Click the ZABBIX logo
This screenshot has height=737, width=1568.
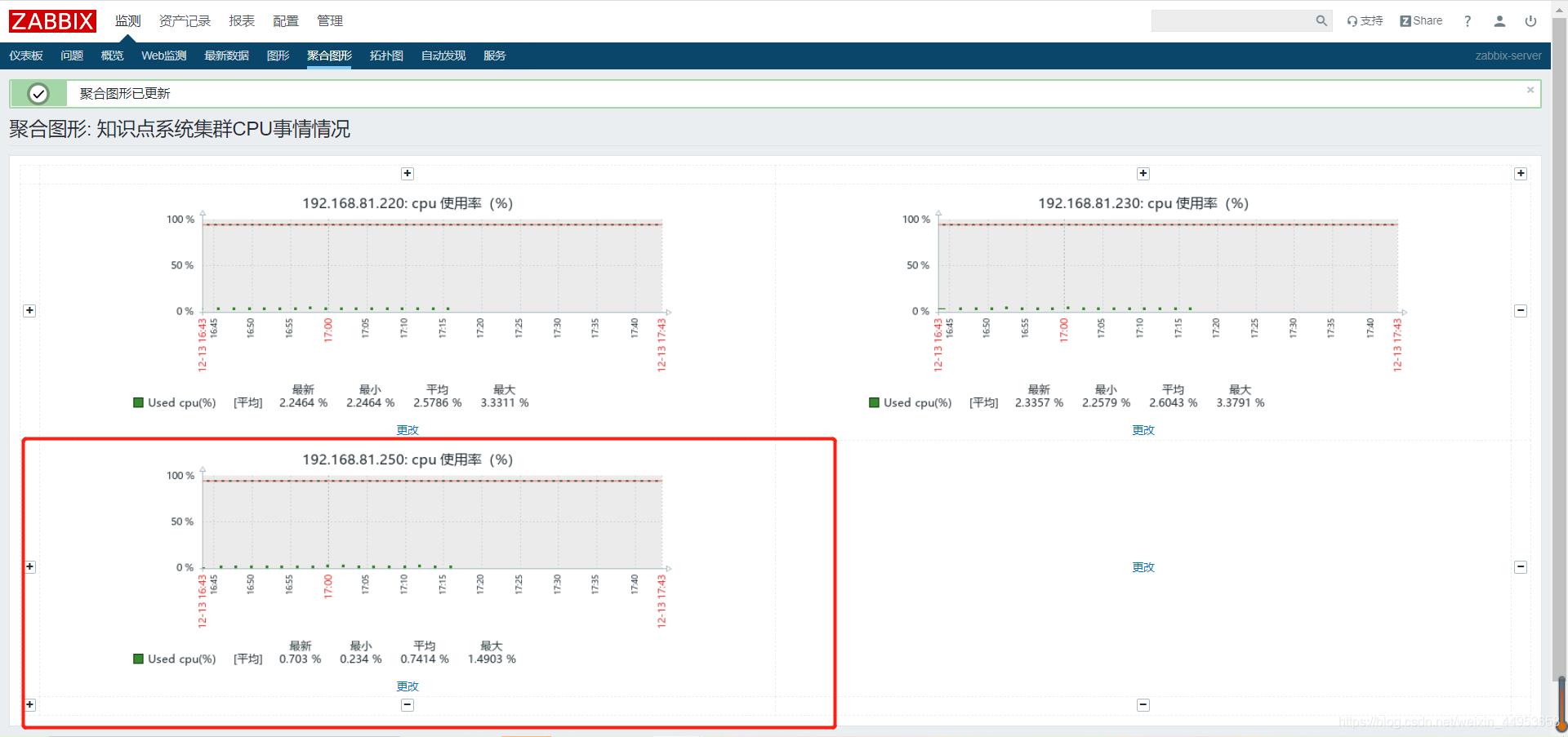(52, 20)
